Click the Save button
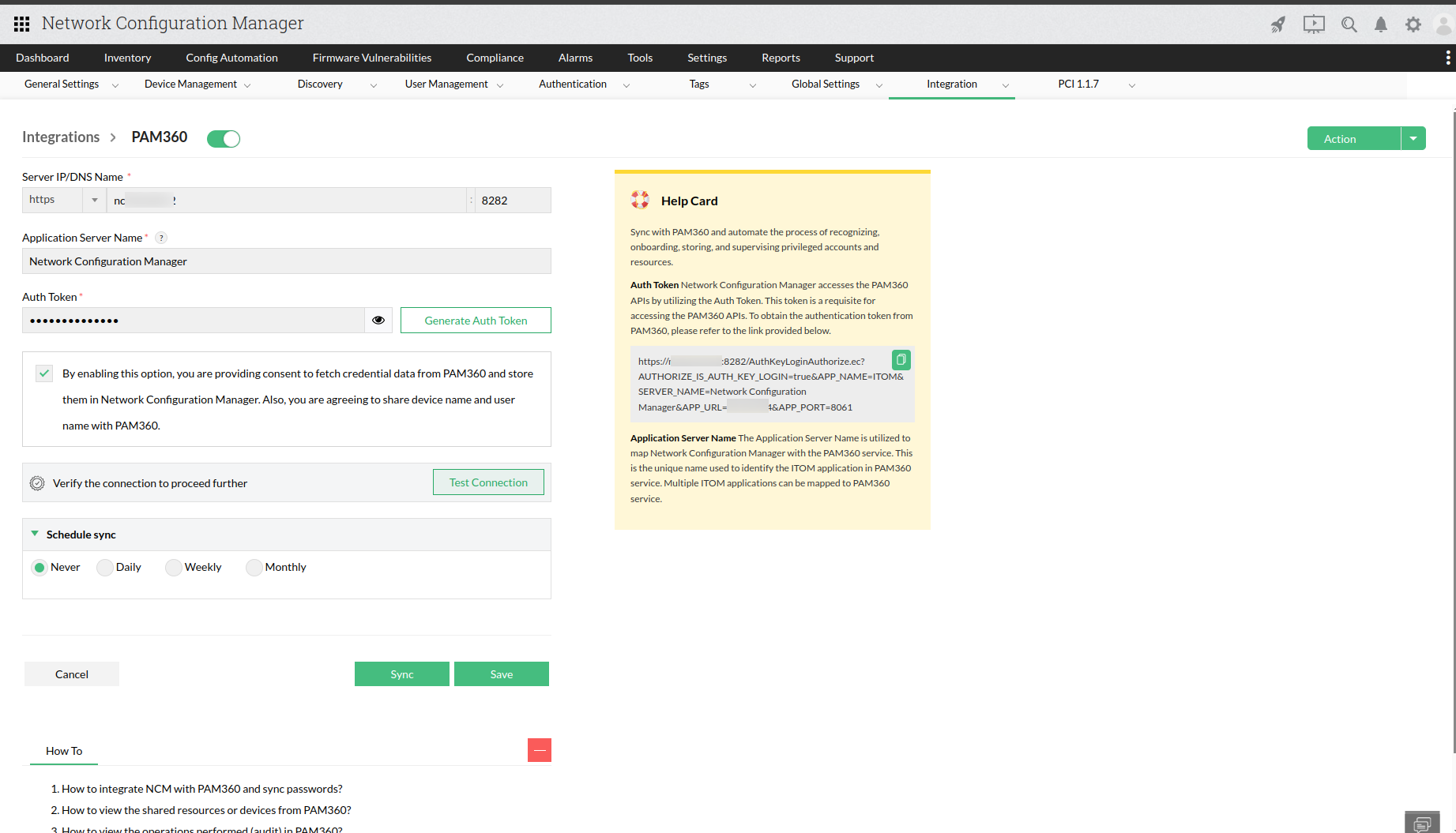Image resolution: width=1456 pixels, height=833 pixels. point(502,674)
